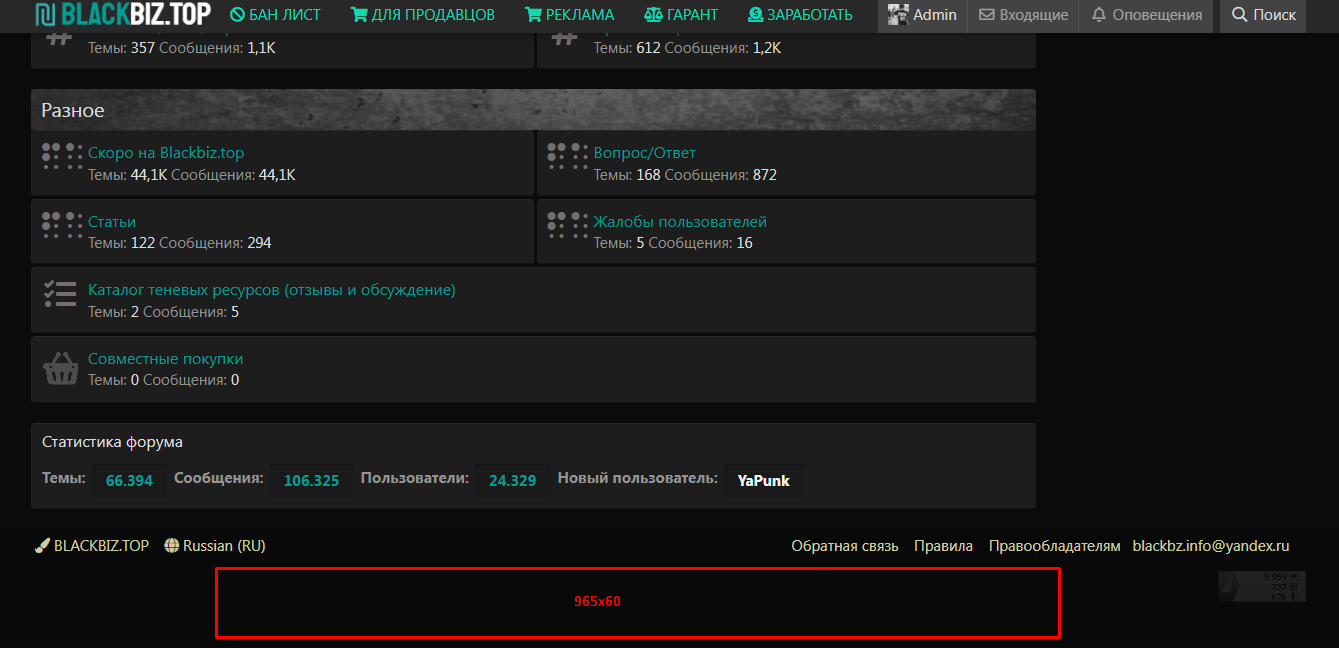Image resolution: width=1339 pixels, height=648 pixels.
Task: Open the ЗАРАБОТАТЬ menu
Action: [799, 15]
